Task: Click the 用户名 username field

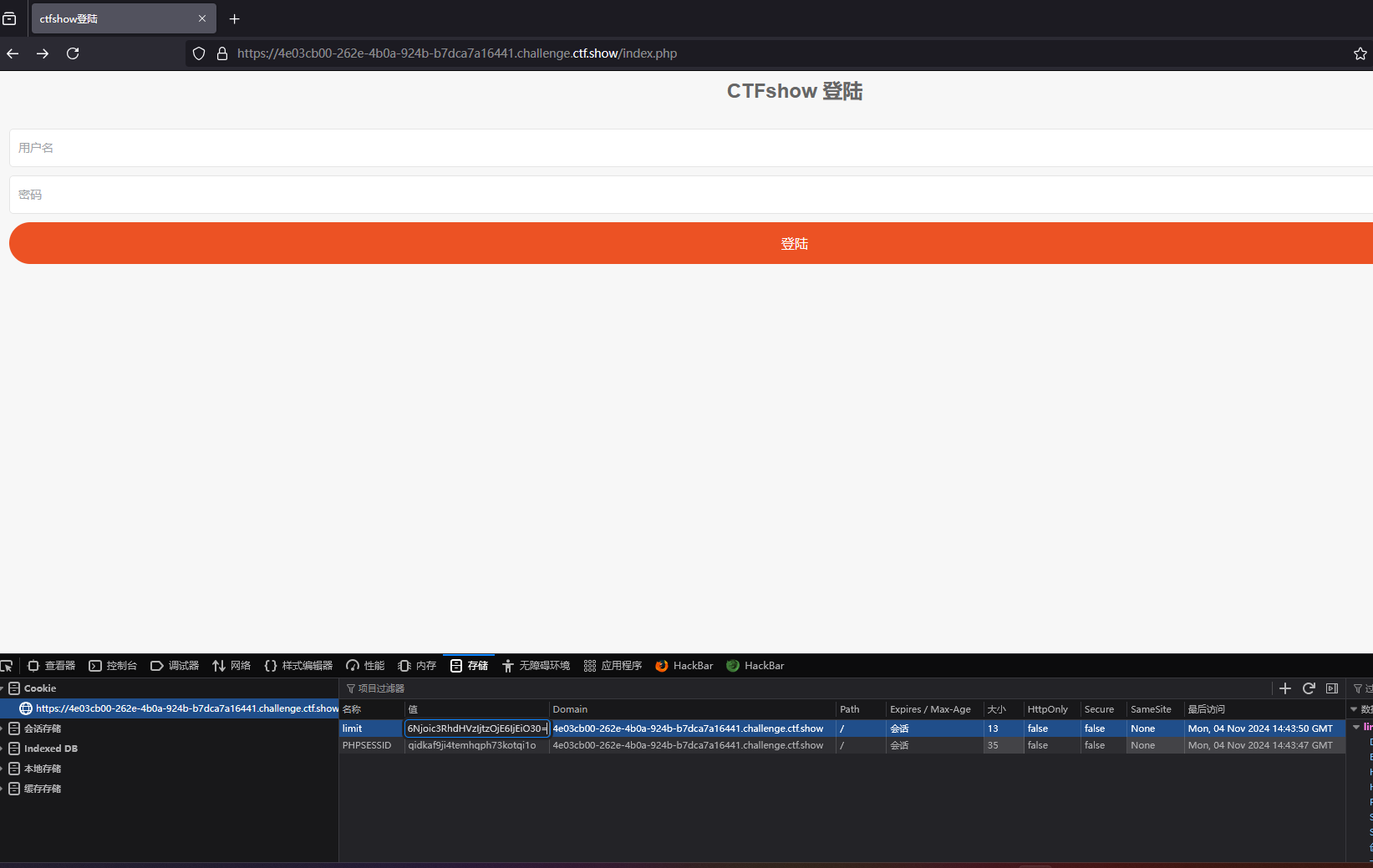Action: coord(691,148)
